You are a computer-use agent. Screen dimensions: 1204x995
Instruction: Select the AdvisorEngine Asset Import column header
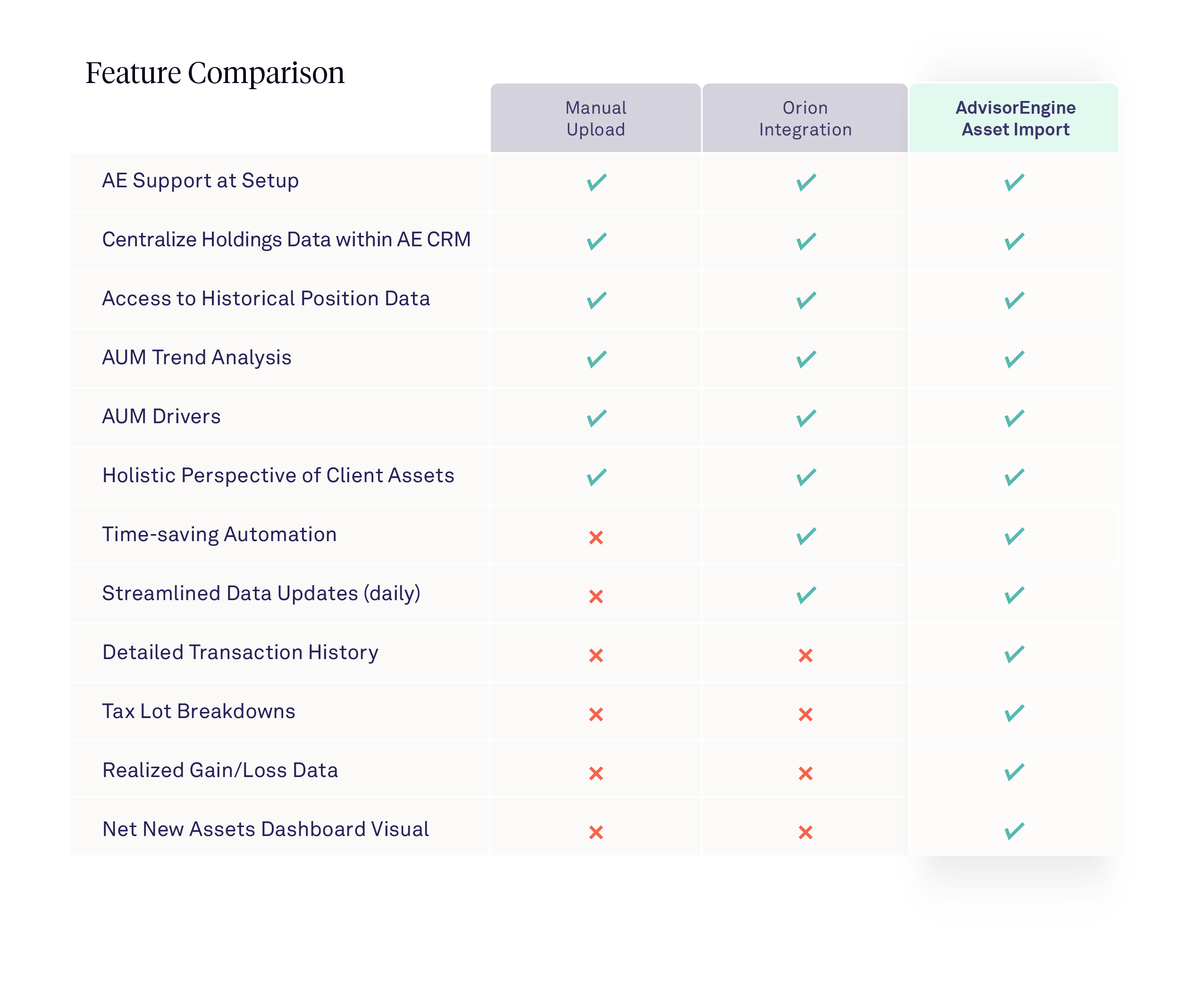click(1015, 118)
